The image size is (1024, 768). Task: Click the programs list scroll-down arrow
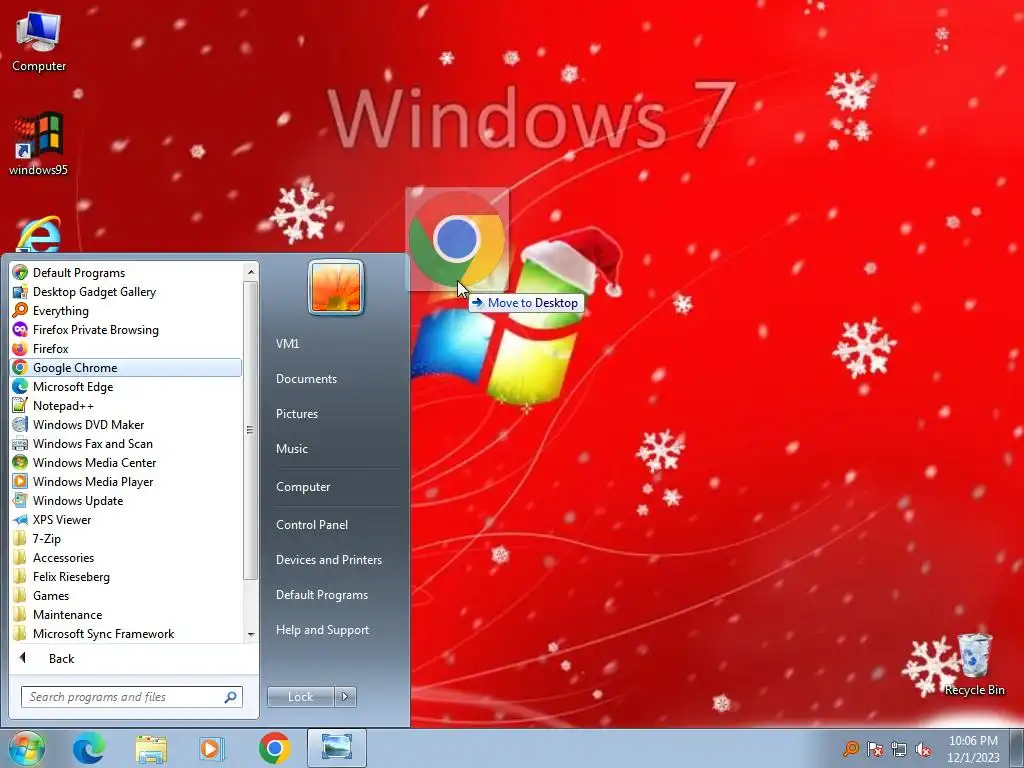[251, 635]
